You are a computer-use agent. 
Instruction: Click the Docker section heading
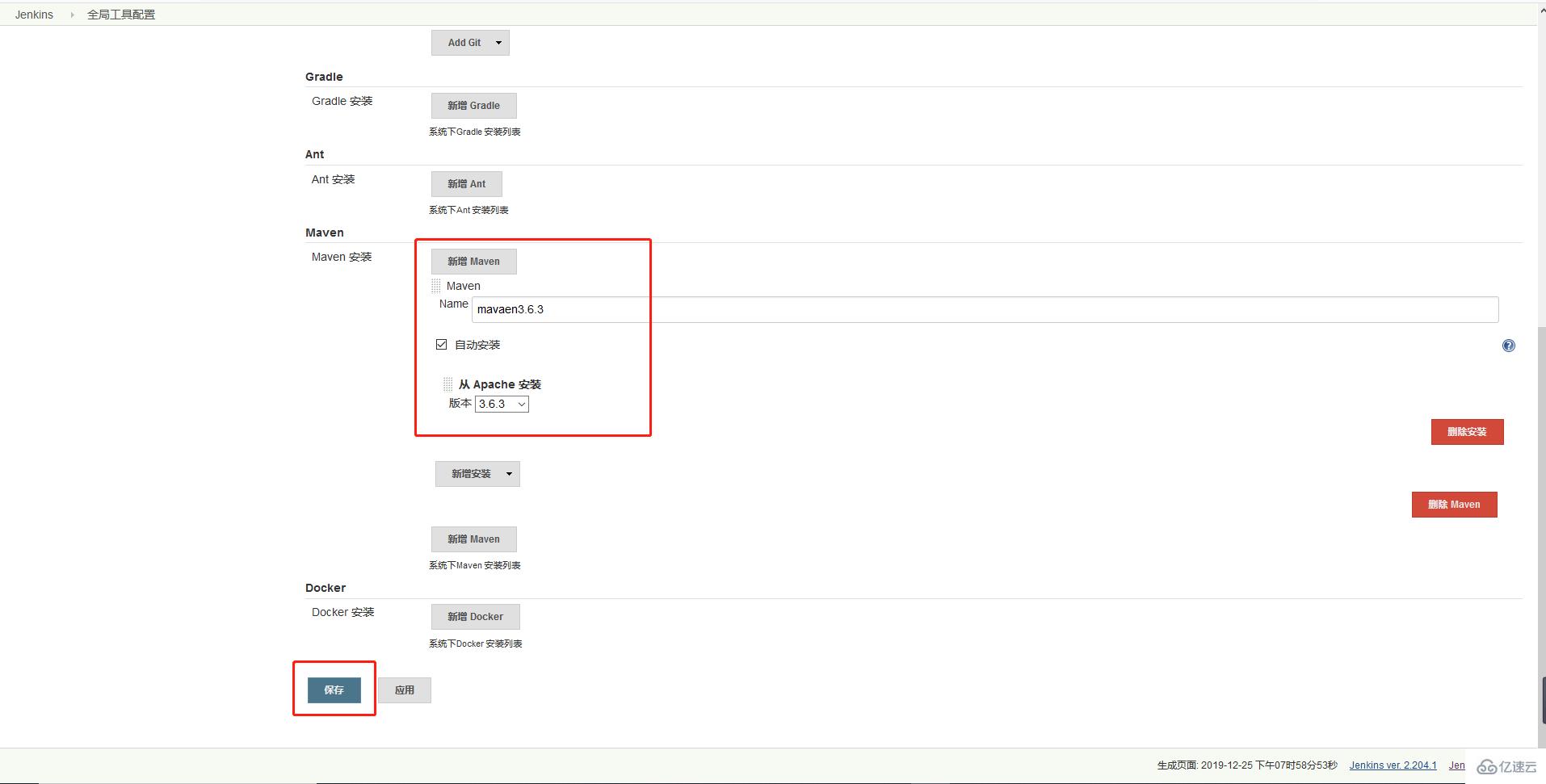(326, 588)
